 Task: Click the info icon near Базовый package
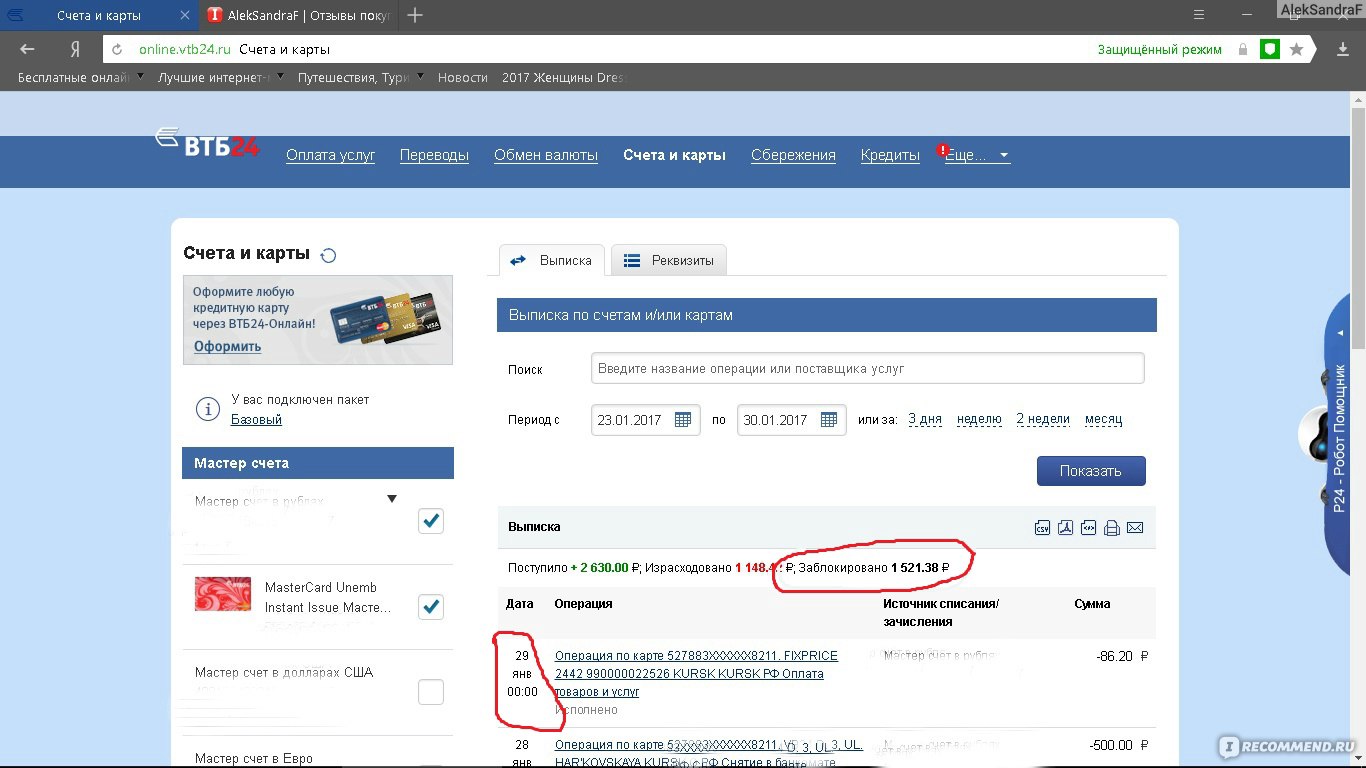click(207, 409)
